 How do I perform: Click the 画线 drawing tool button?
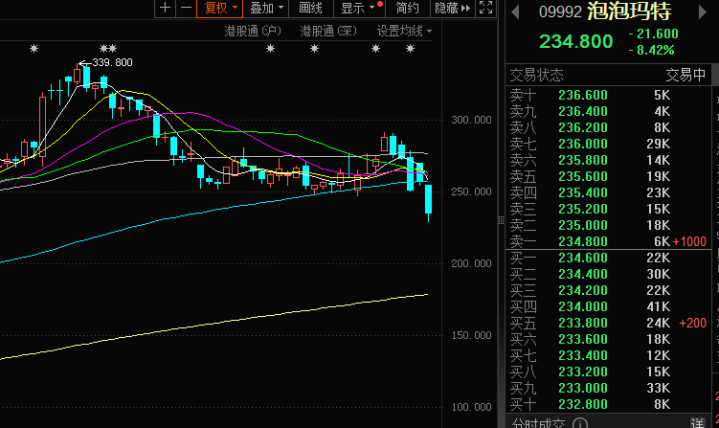(x=311, y=8)
